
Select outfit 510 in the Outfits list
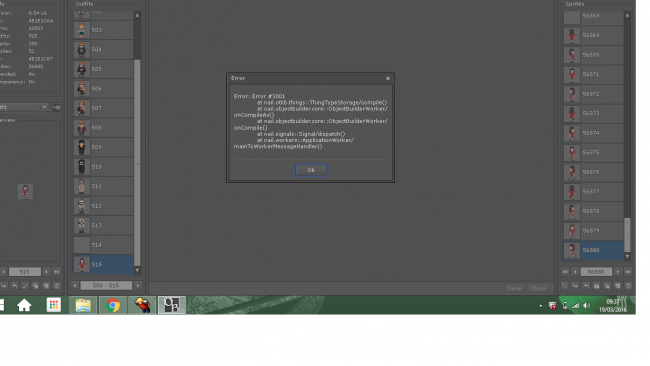103,167
